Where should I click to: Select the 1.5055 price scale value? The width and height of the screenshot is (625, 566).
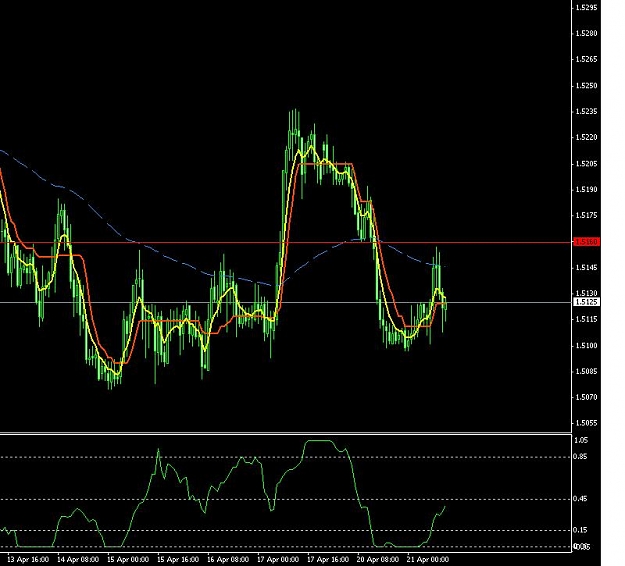click(x=586, y=423)
